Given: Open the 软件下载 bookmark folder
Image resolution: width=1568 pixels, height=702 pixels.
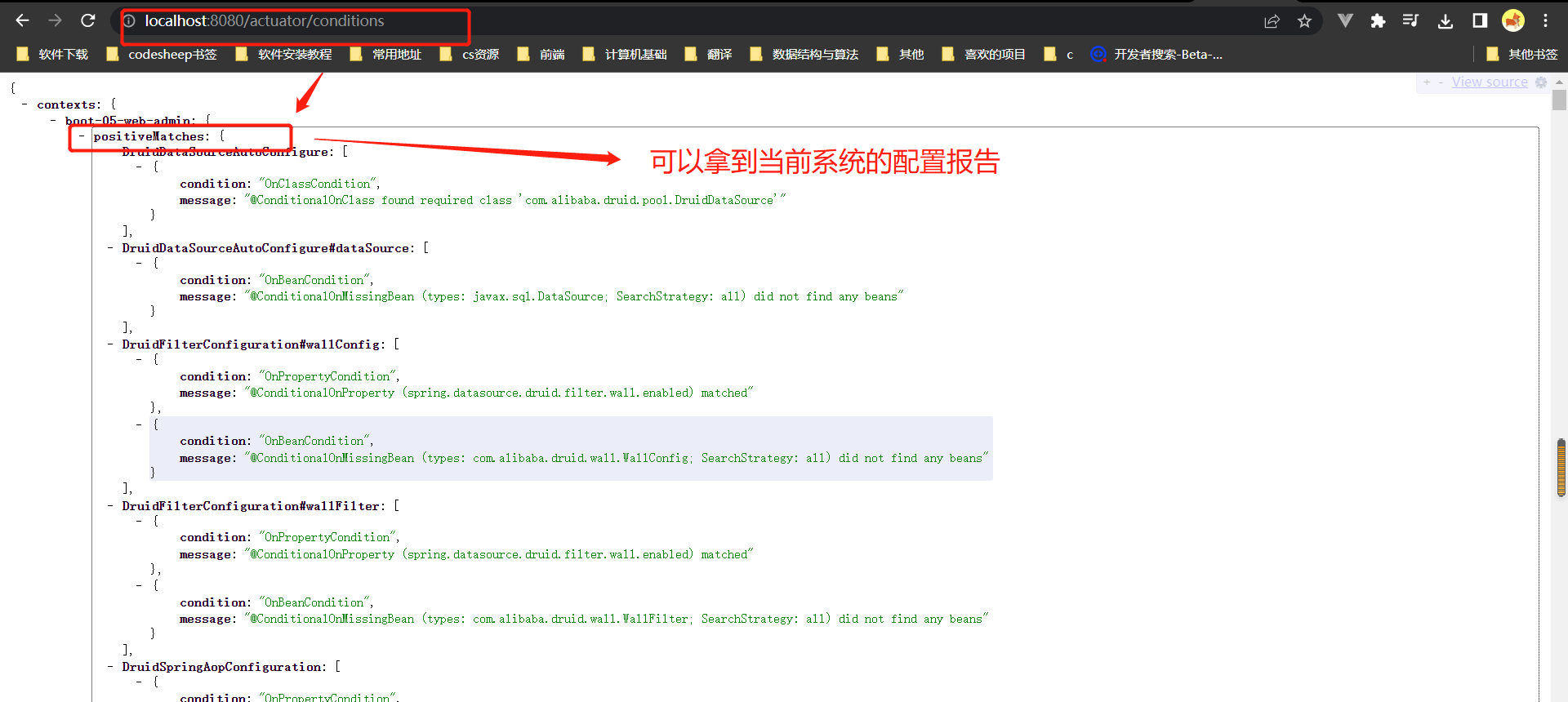Looking at the screenshot, I should (x=52, y=55).
